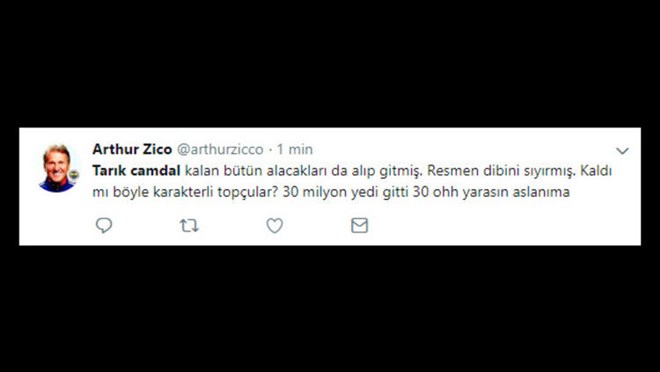660x372 pixels.
Task: Click the word 'Kaldı' at line end
Action: [x=596, y=170]
